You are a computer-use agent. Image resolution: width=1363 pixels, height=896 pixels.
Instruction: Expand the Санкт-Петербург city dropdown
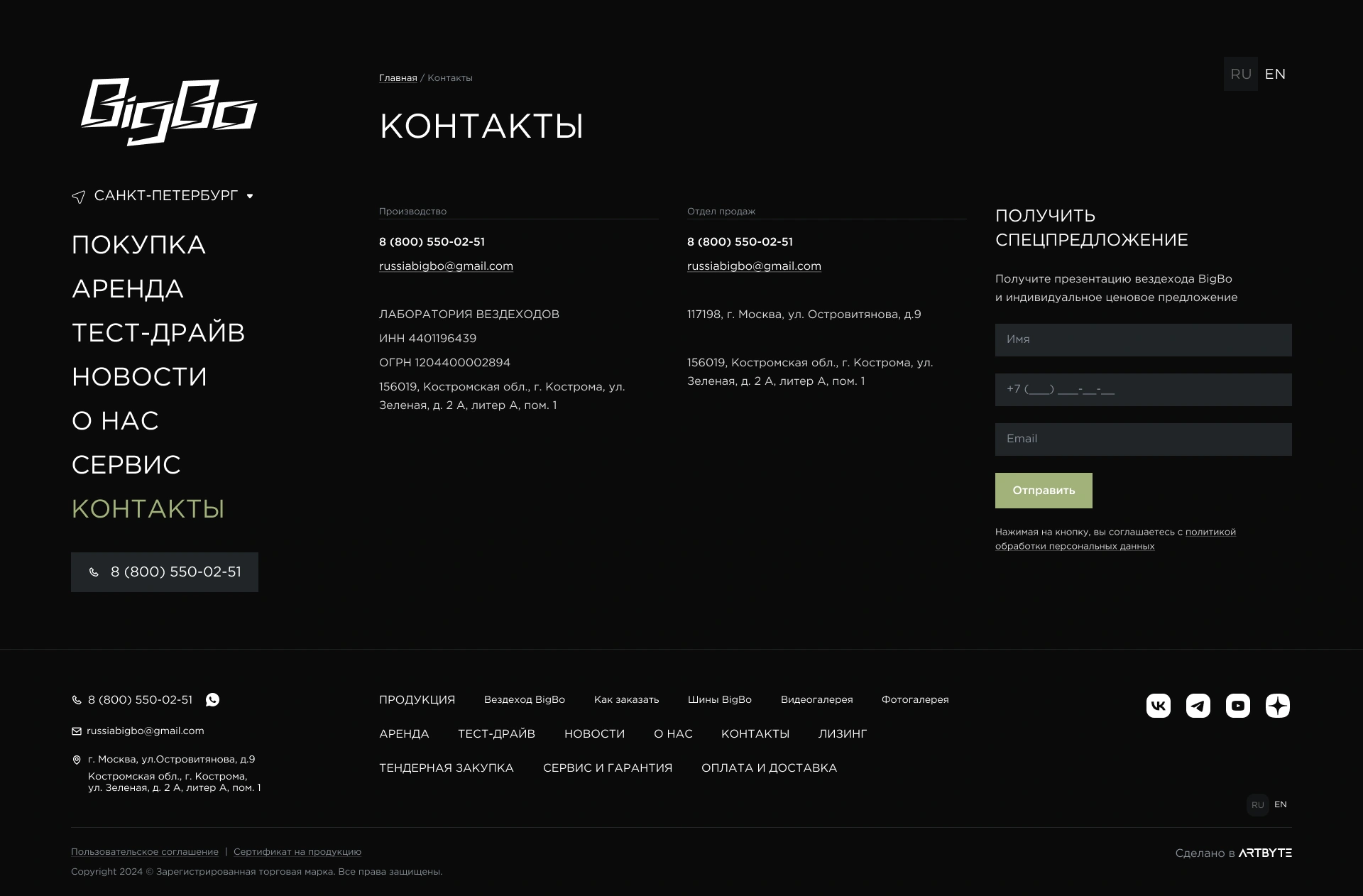coord(249,196)
